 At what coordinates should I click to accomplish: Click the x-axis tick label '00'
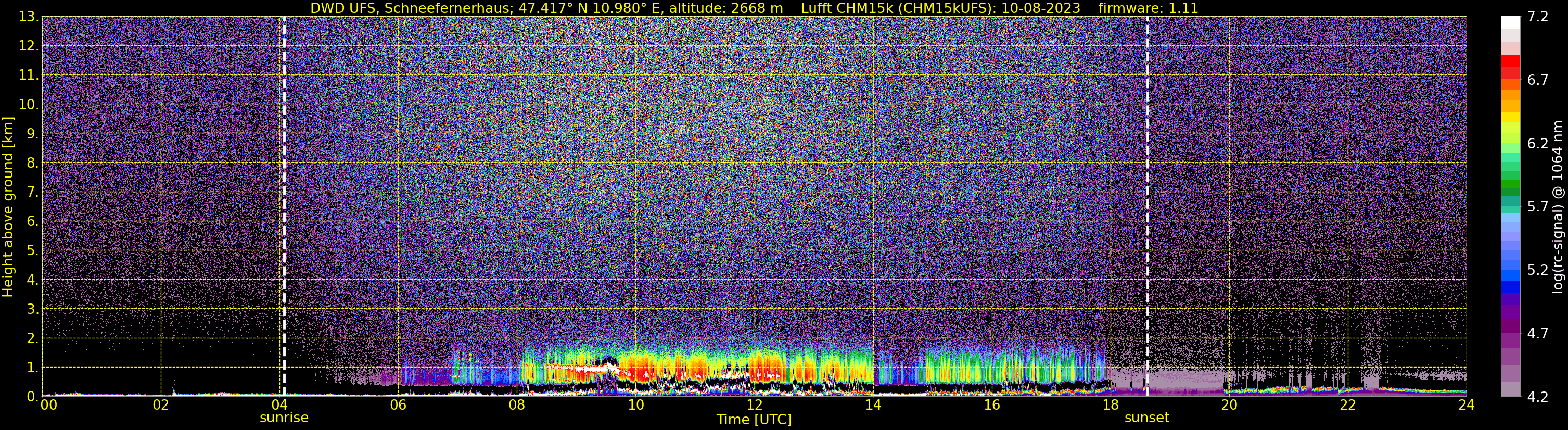(x=48, y=405)
